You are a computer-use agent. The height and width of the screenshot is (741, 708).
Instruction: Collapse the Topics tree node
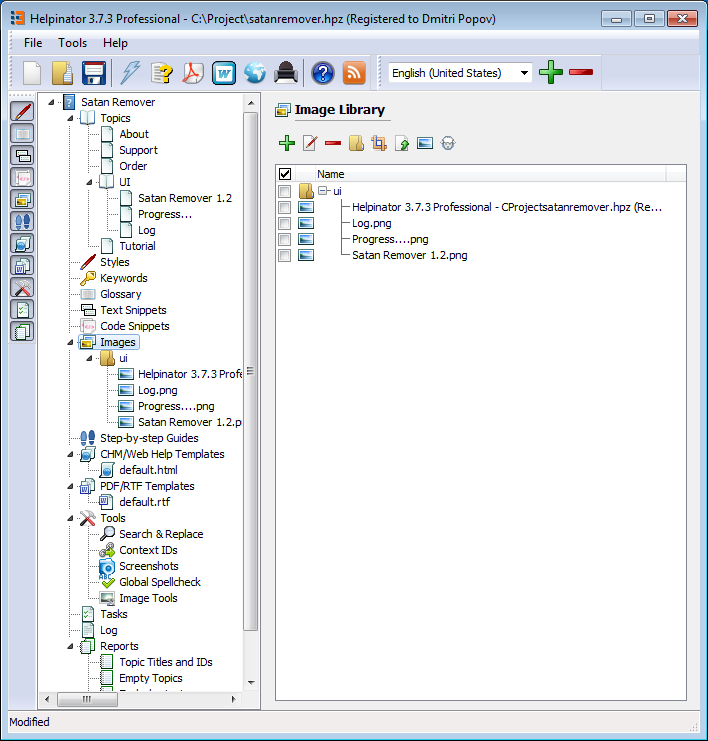click(70, 118)
